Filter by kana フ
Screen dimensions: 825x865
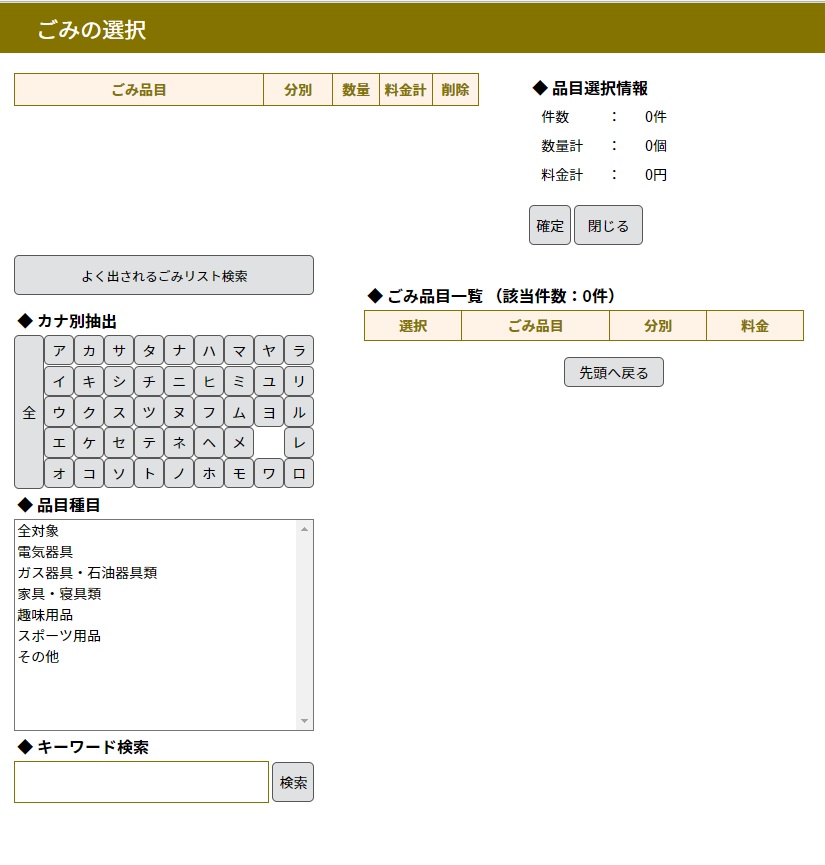(x=209, y=412)
